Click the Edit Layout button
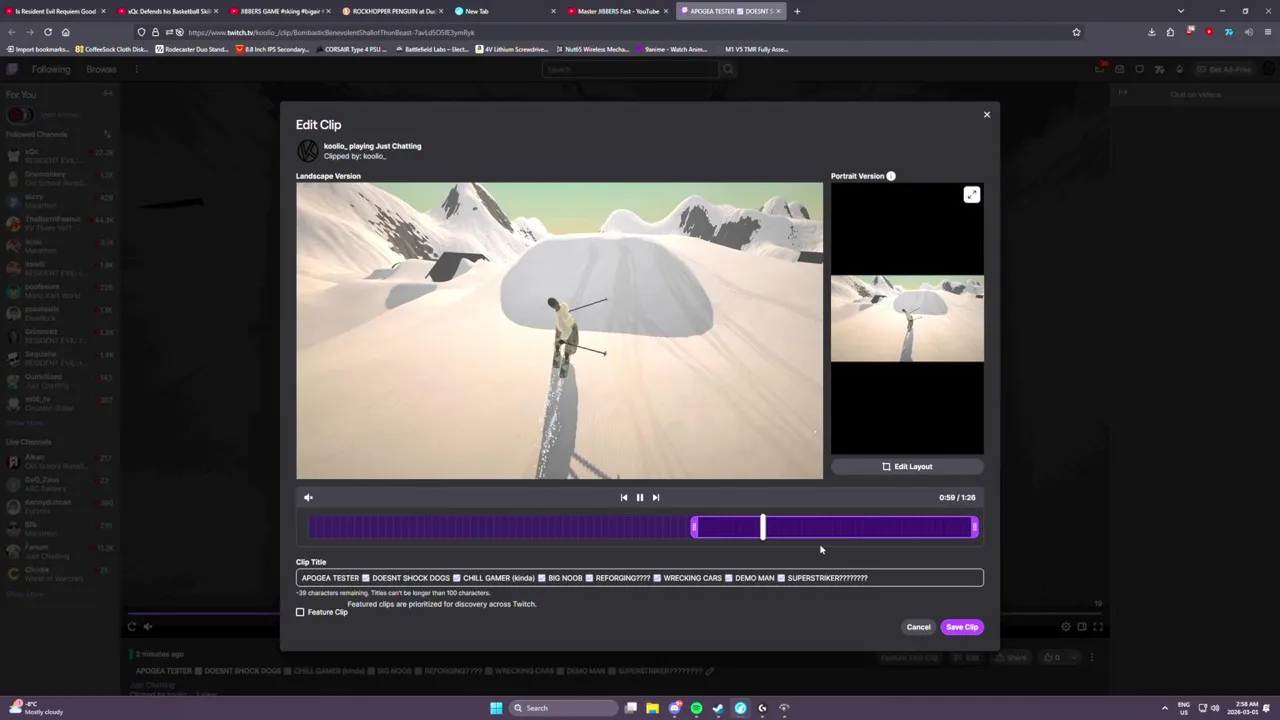Screen dimensions: 1280x720 point(907,466)
